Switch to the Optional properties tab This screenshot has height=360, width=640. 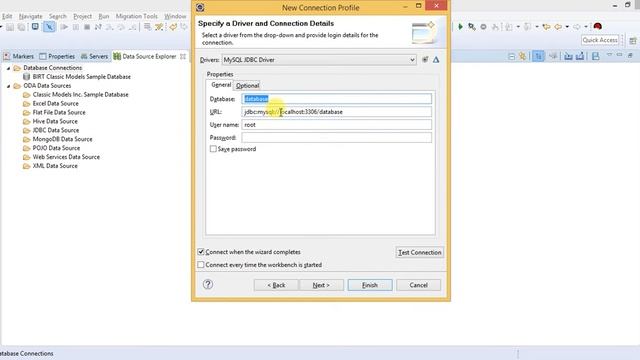tap(247, 85)
